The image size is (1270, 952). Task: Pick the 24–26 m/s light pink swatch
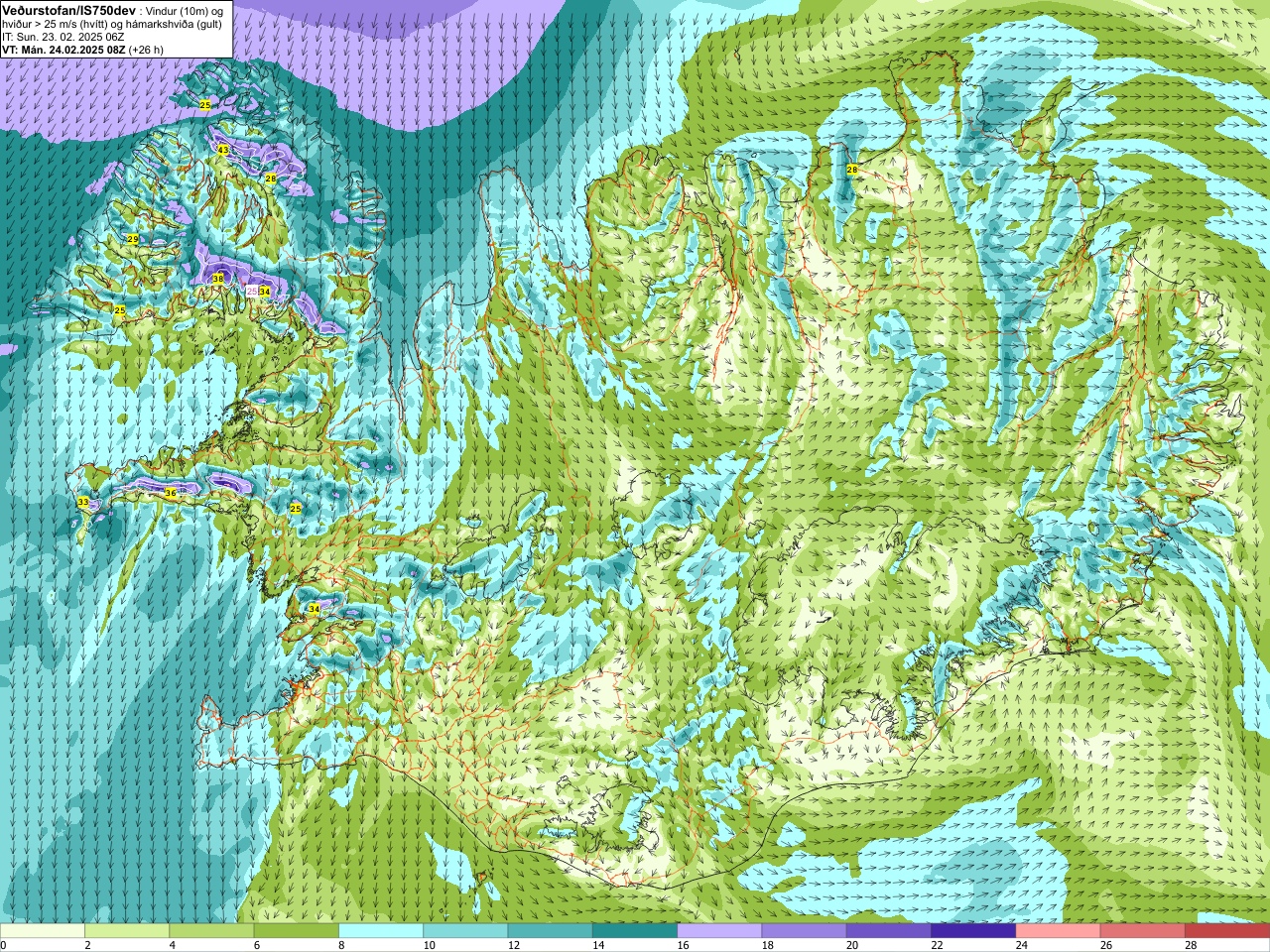(x=1058, y=931)
